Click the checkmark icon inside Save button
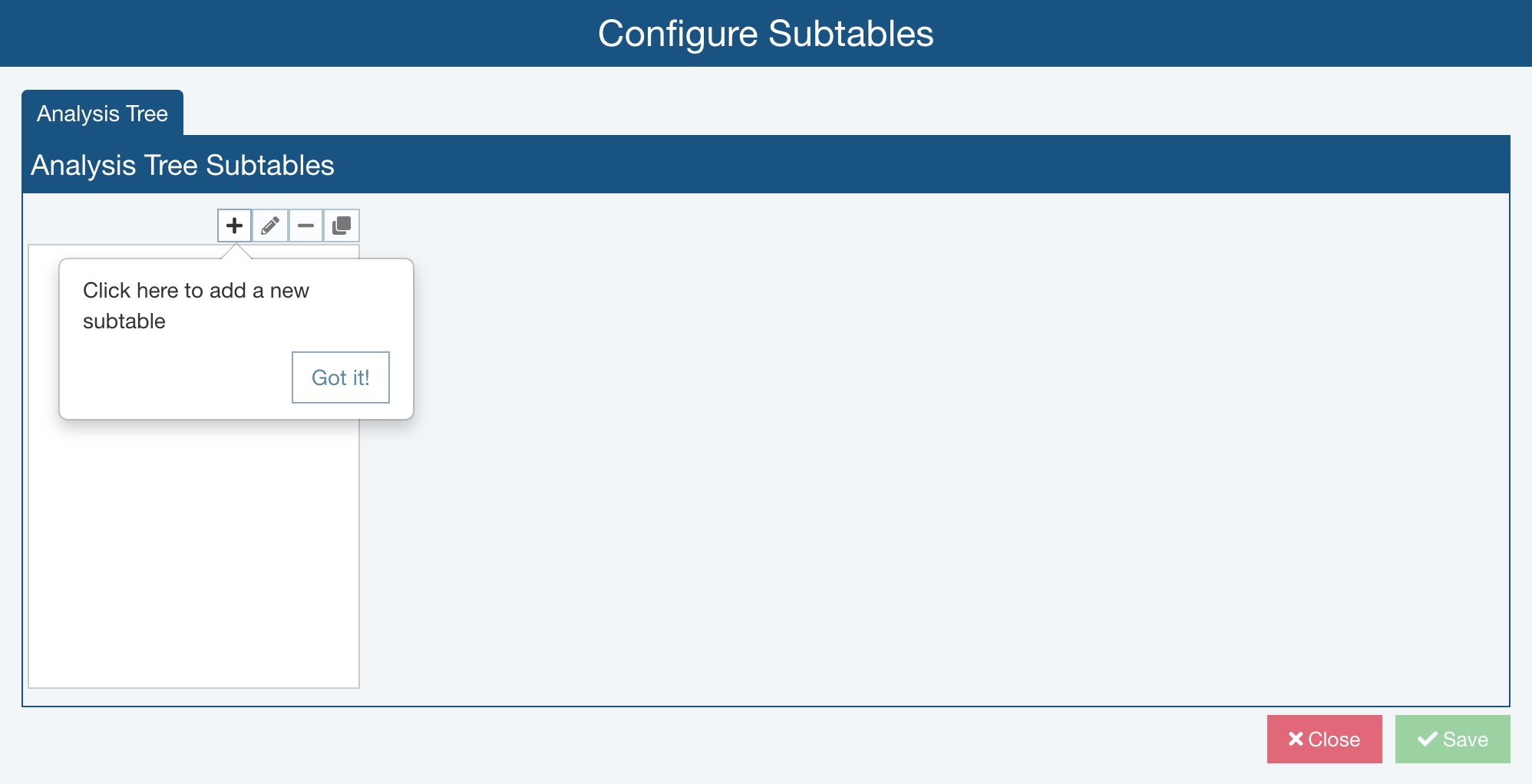This screenshot has width=1532, height=784. (x=1427, y=739)
